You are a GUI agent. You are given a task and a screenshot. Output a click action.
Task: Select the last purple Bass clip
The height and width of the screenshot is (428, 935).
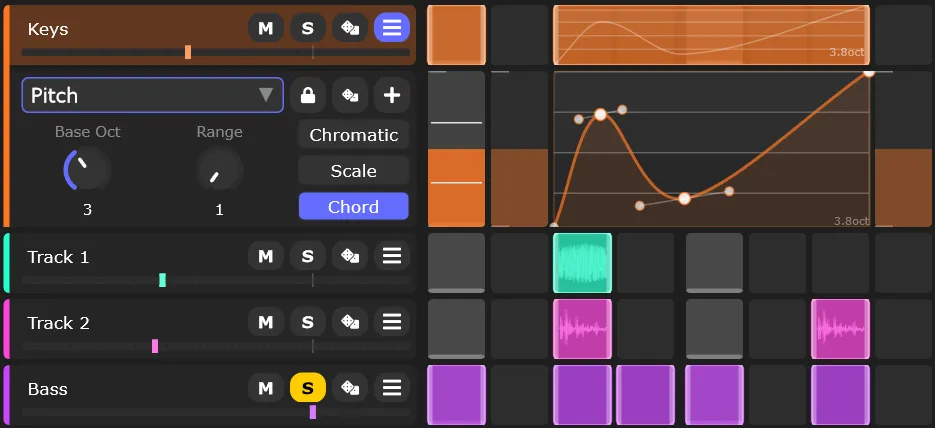pyautogui.click(x=840, y=395)
